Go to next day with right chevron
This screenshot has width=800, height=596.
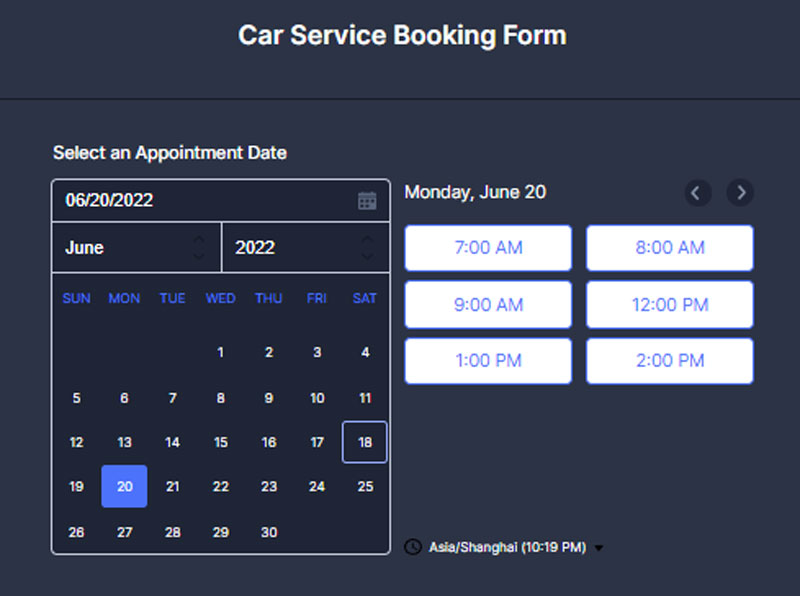click(x=740, y=192)
